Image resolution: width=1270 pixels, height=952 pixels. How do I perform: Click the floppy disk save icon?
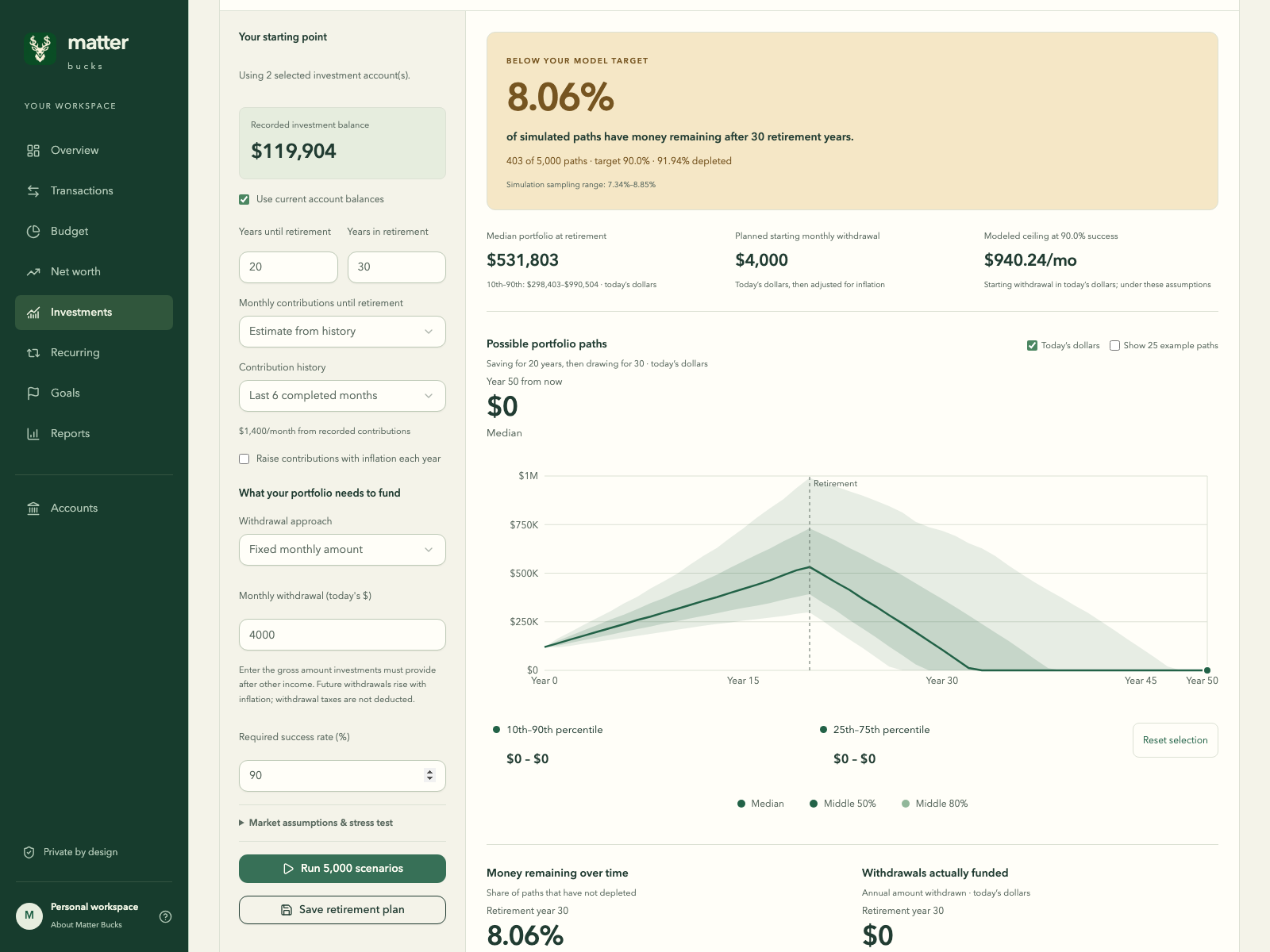click(x=287, y=910)
